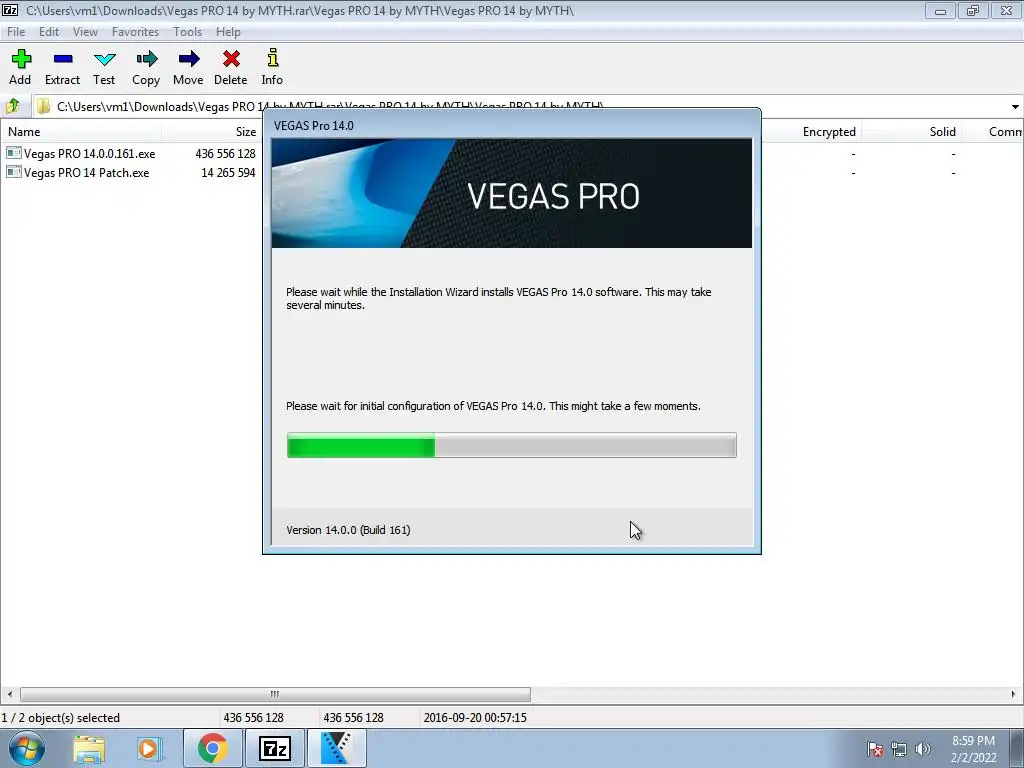Open the Edit menu
This screenshot has height=768, width=1024.
point(48,31)
